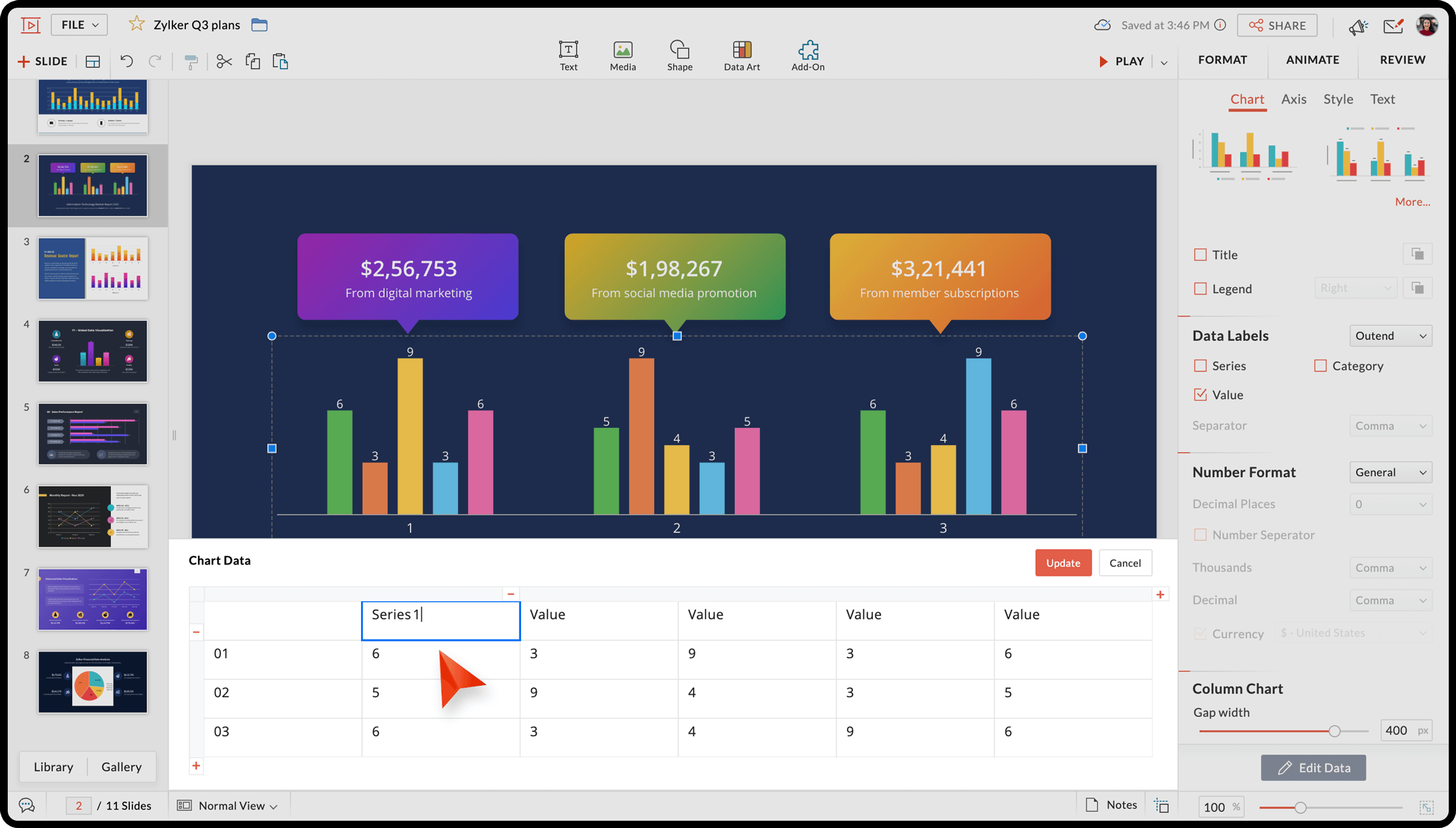The height and width of the screenshot is (828, 1456).
Task: Check the Category data label box
Action: click(1320, 366)
